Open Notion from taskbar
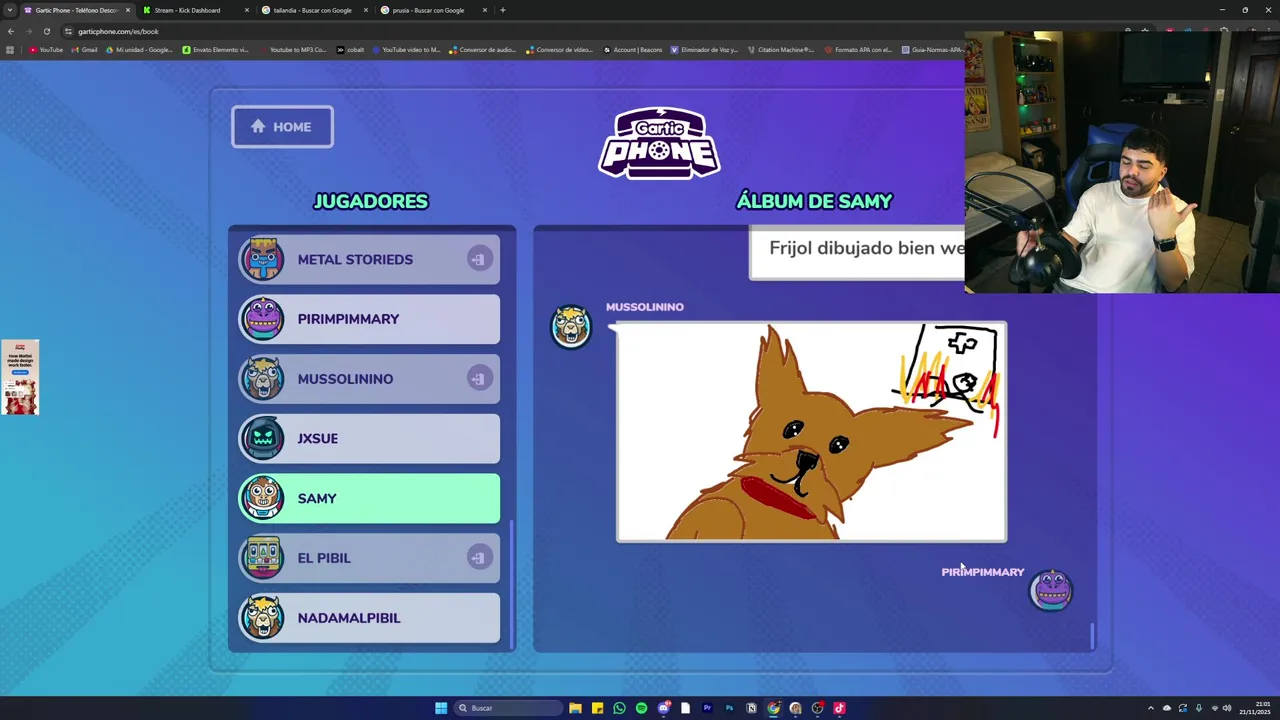The image size is (1280, 720). click(x=751, y=708)
